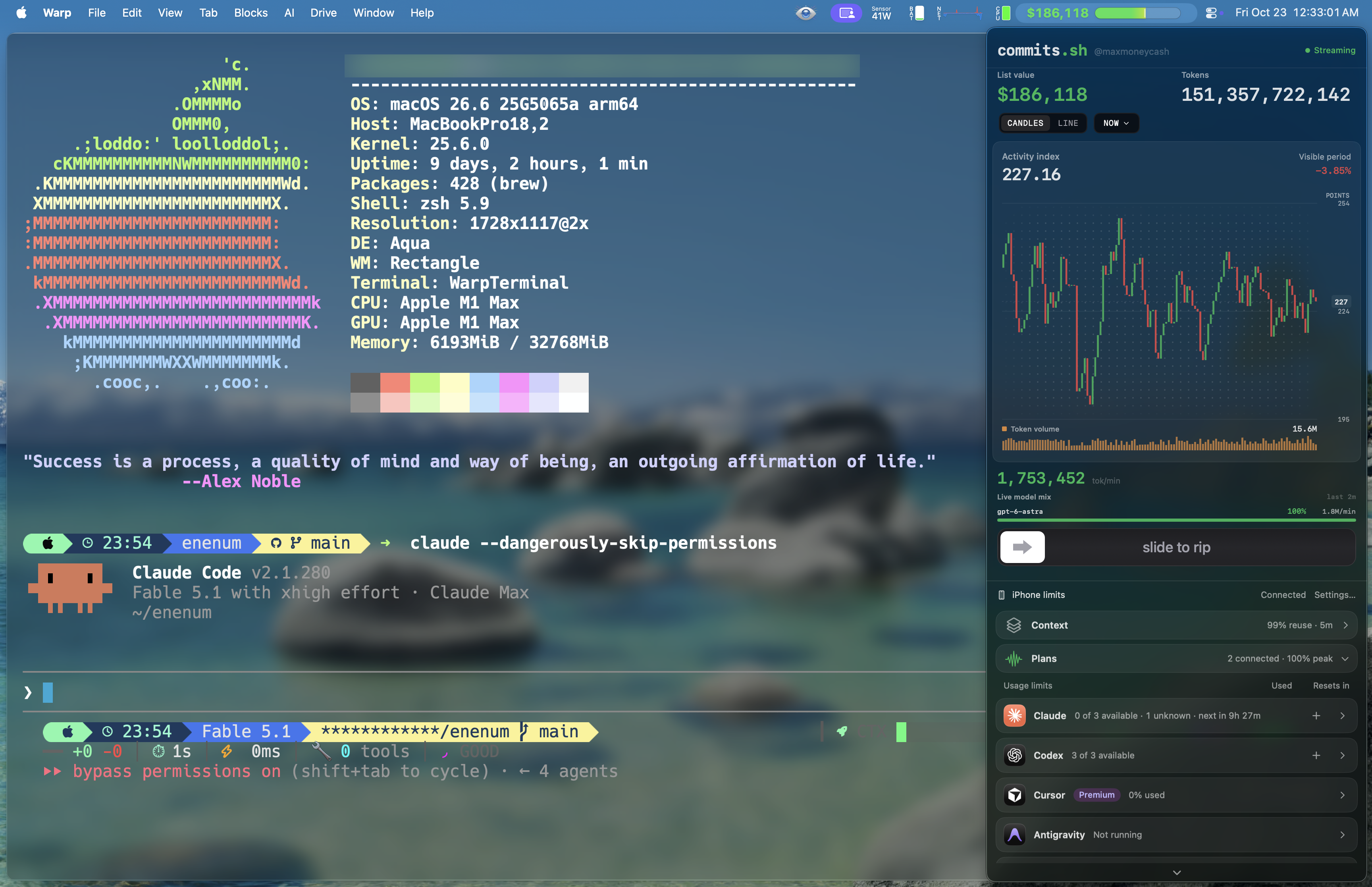Image resolution: width=1372 pixels, height=887 pixels.
Task: Add a Claude account with plus
Action: tap(1316, 716)
